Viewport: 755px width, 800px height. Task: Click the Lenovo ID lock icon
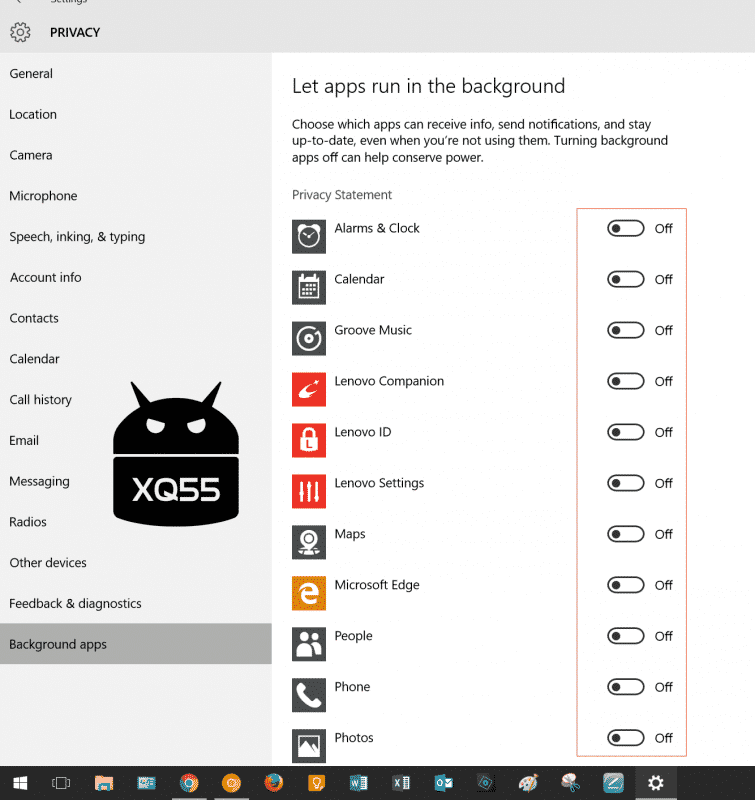pyautogui.click(x=309, y=440)
